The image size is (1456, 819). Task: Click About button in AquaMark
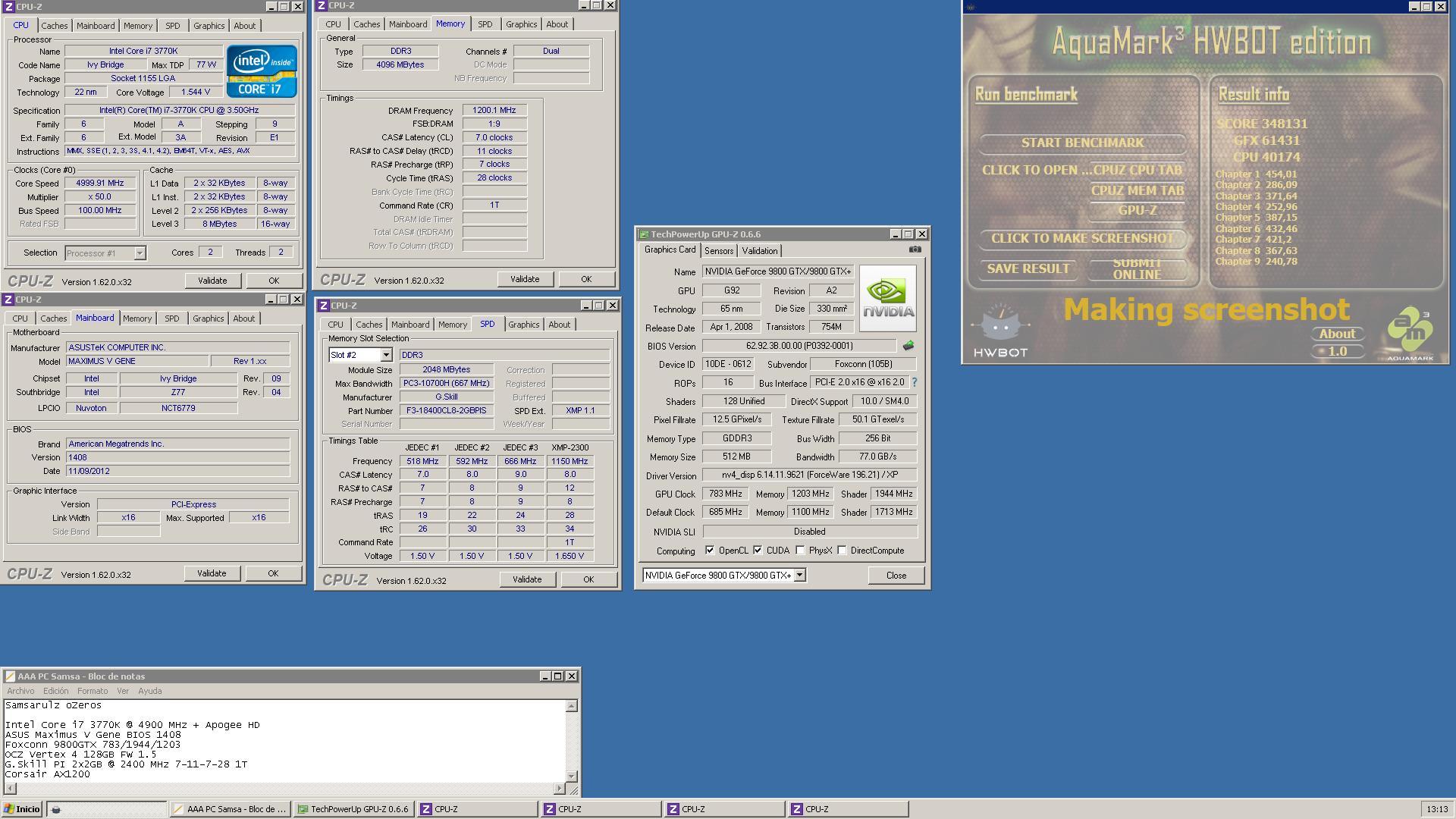click(1337, 334)
